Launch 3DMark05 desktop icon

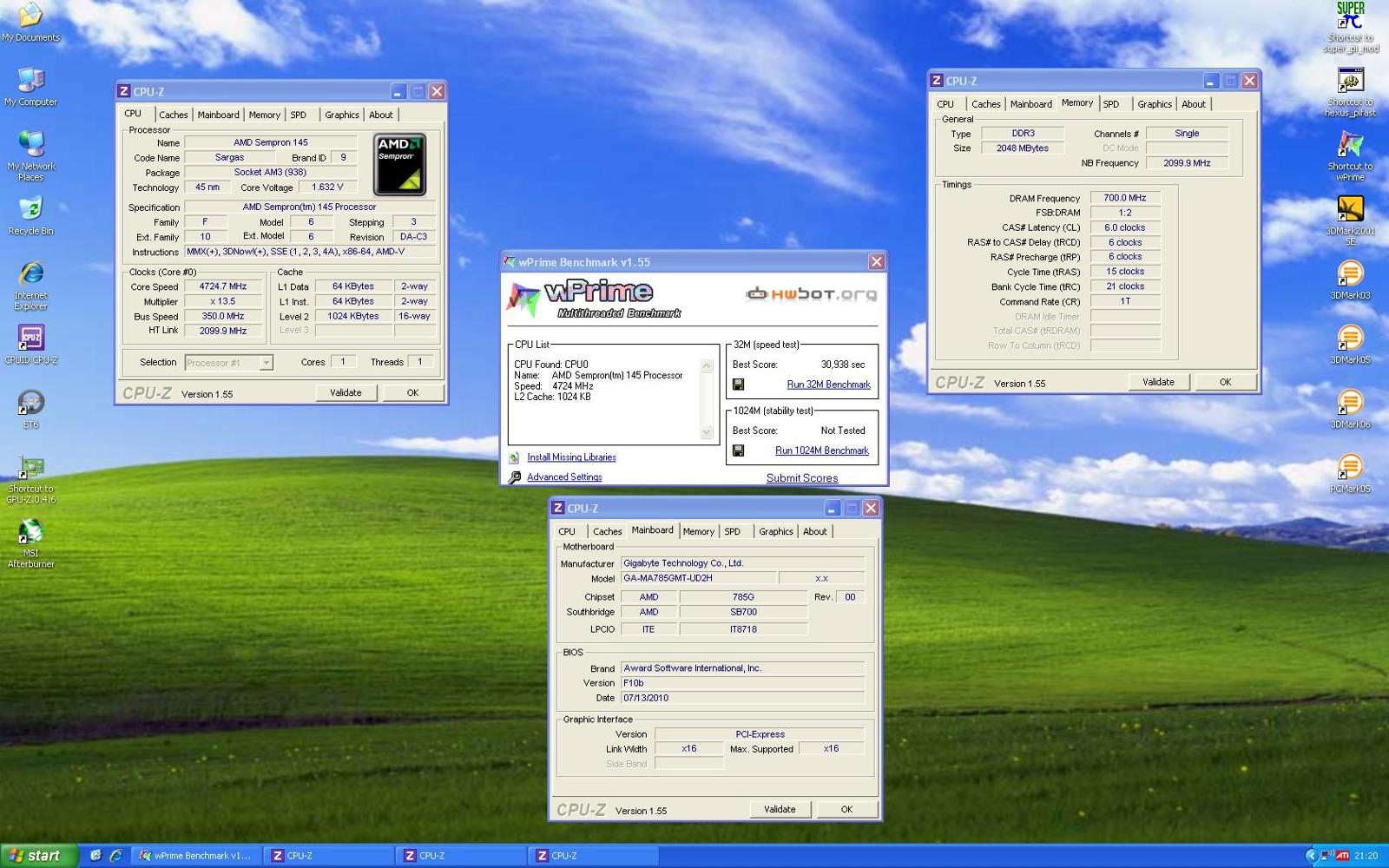tap(1350, 344)
